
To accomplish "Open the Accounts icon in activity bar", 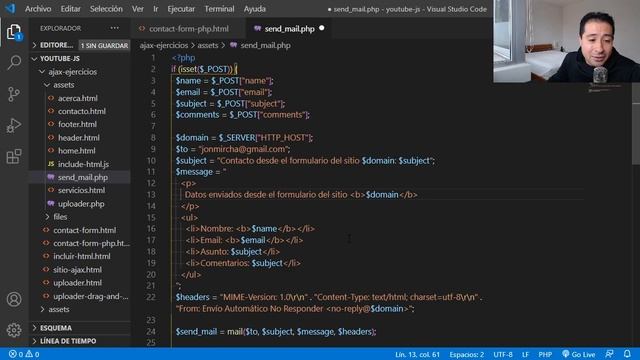I will [14, 299].
